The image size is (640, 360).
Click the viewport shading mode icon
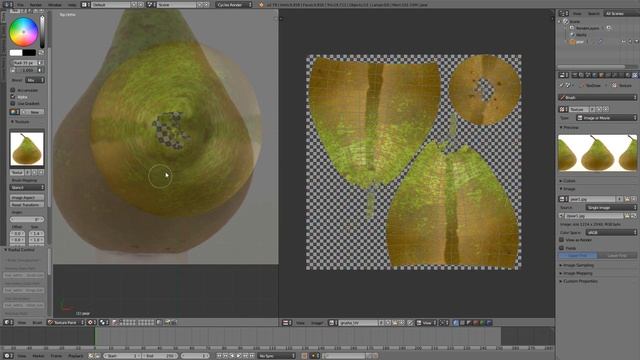(x=91, y=322)
